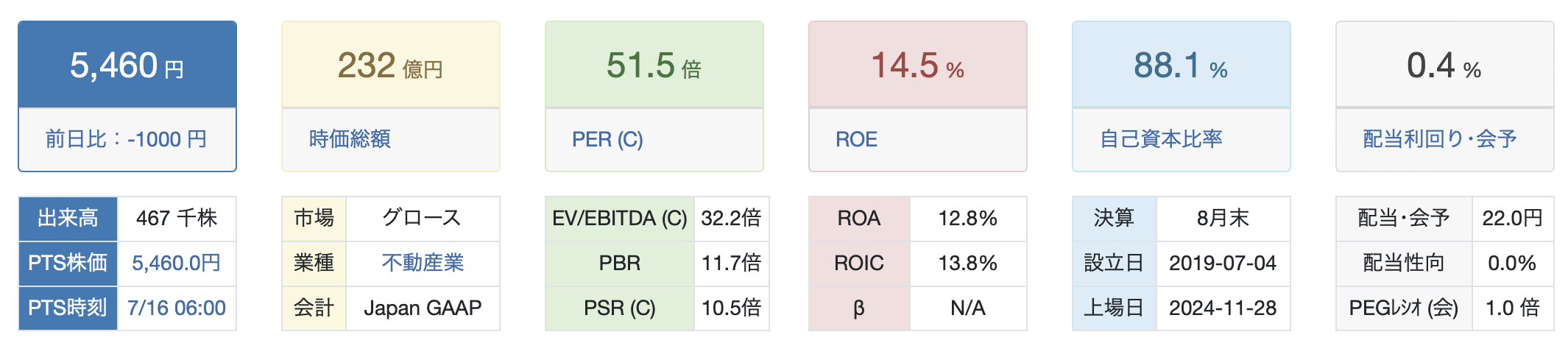Click the PEGレシオ (会) label cell
Screen dimensions: 1568x357
(1403, 308)
